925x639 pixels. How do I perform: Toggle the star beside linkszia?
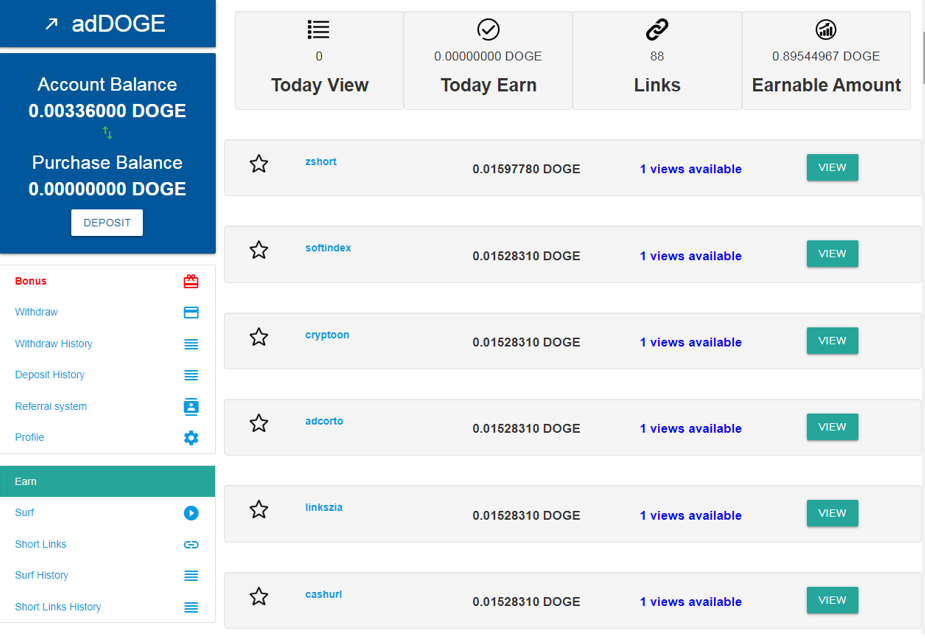[x=258, y=509]
